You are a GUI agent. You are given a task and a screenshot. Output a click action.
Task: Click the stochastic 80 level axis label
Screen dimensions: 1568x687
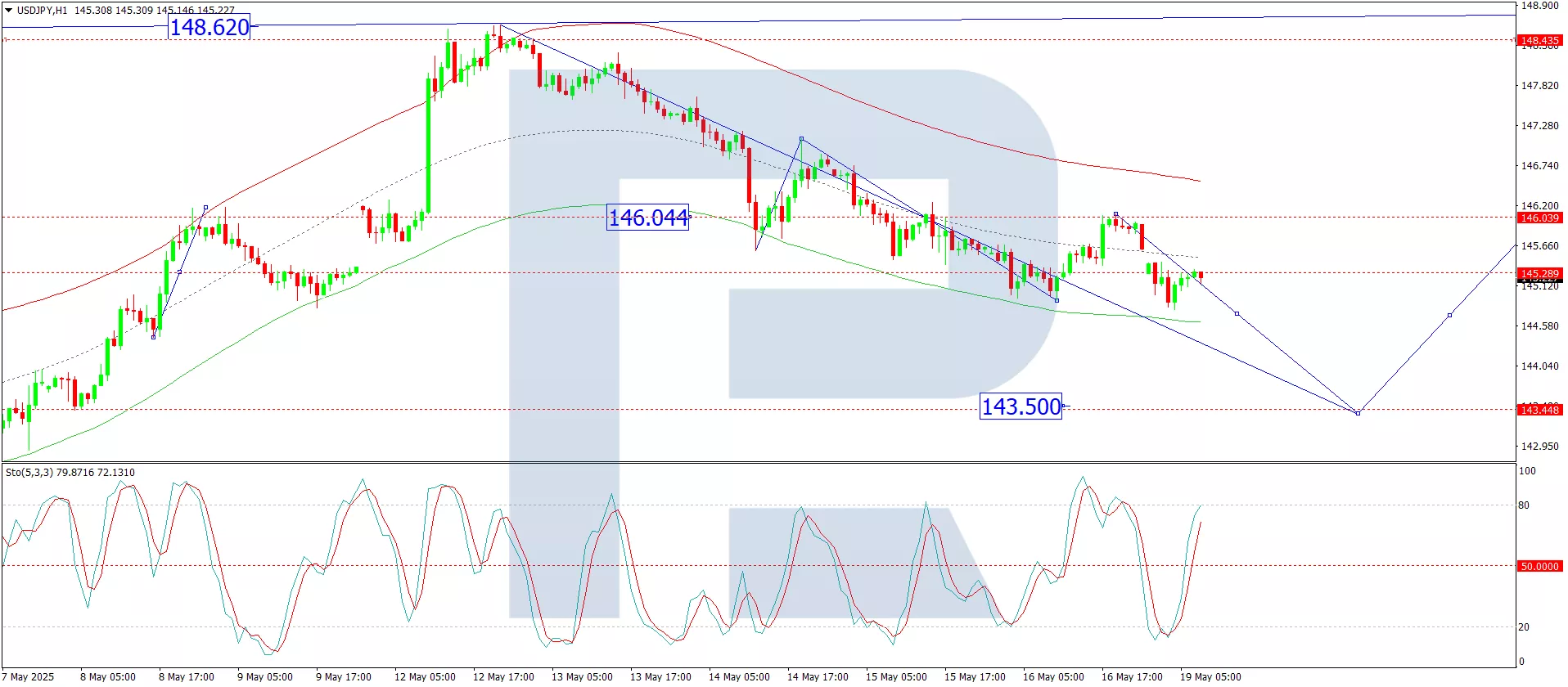(1524, 505)
